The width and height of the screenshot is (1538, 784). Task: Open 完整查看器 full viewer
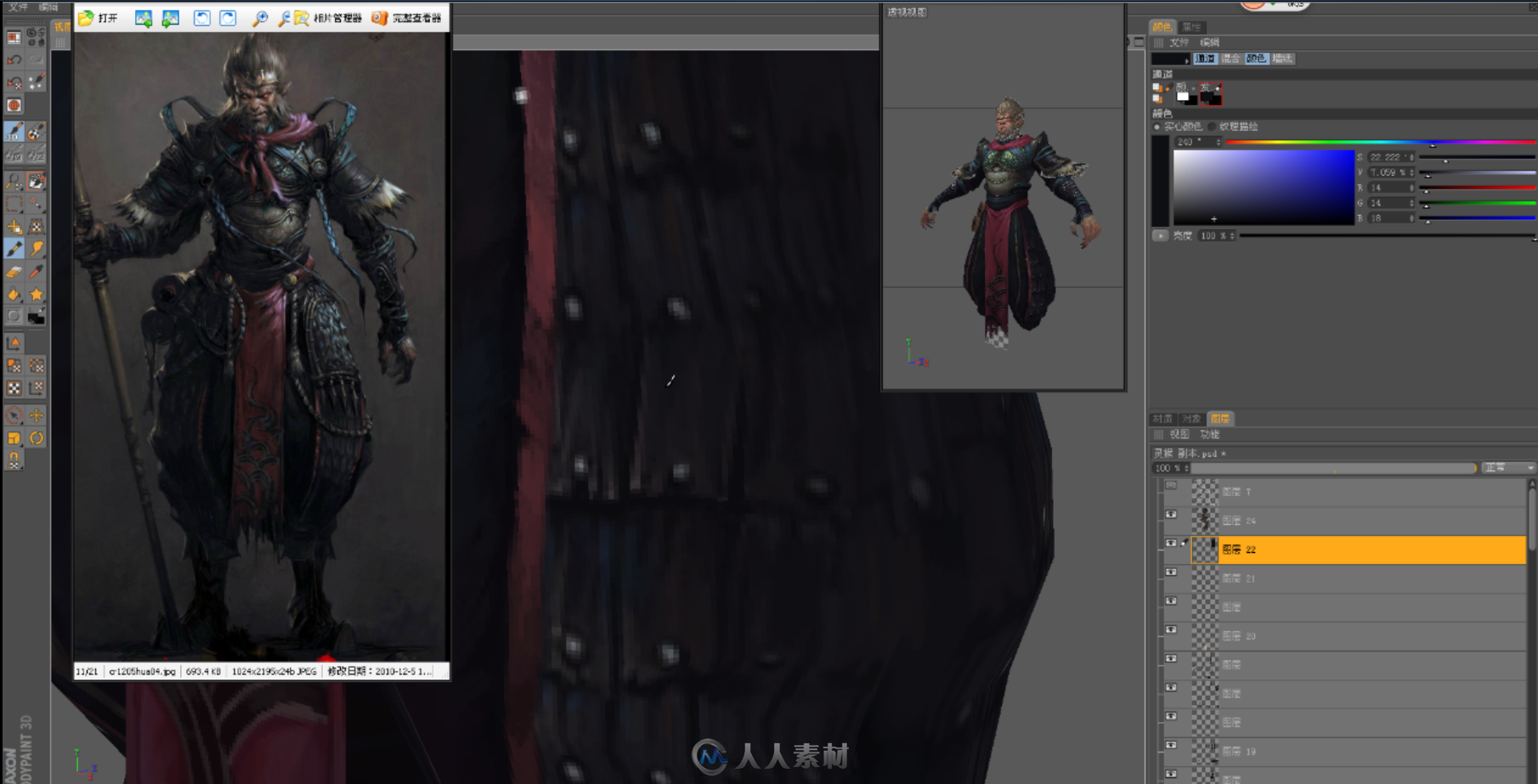(x=406, y=18)
